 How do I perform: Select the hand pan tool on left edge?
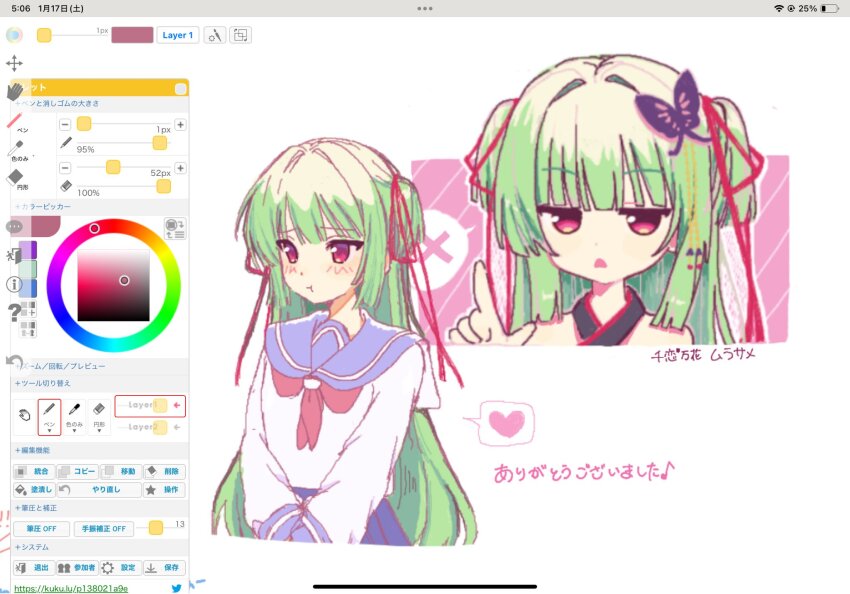[15, 91]
